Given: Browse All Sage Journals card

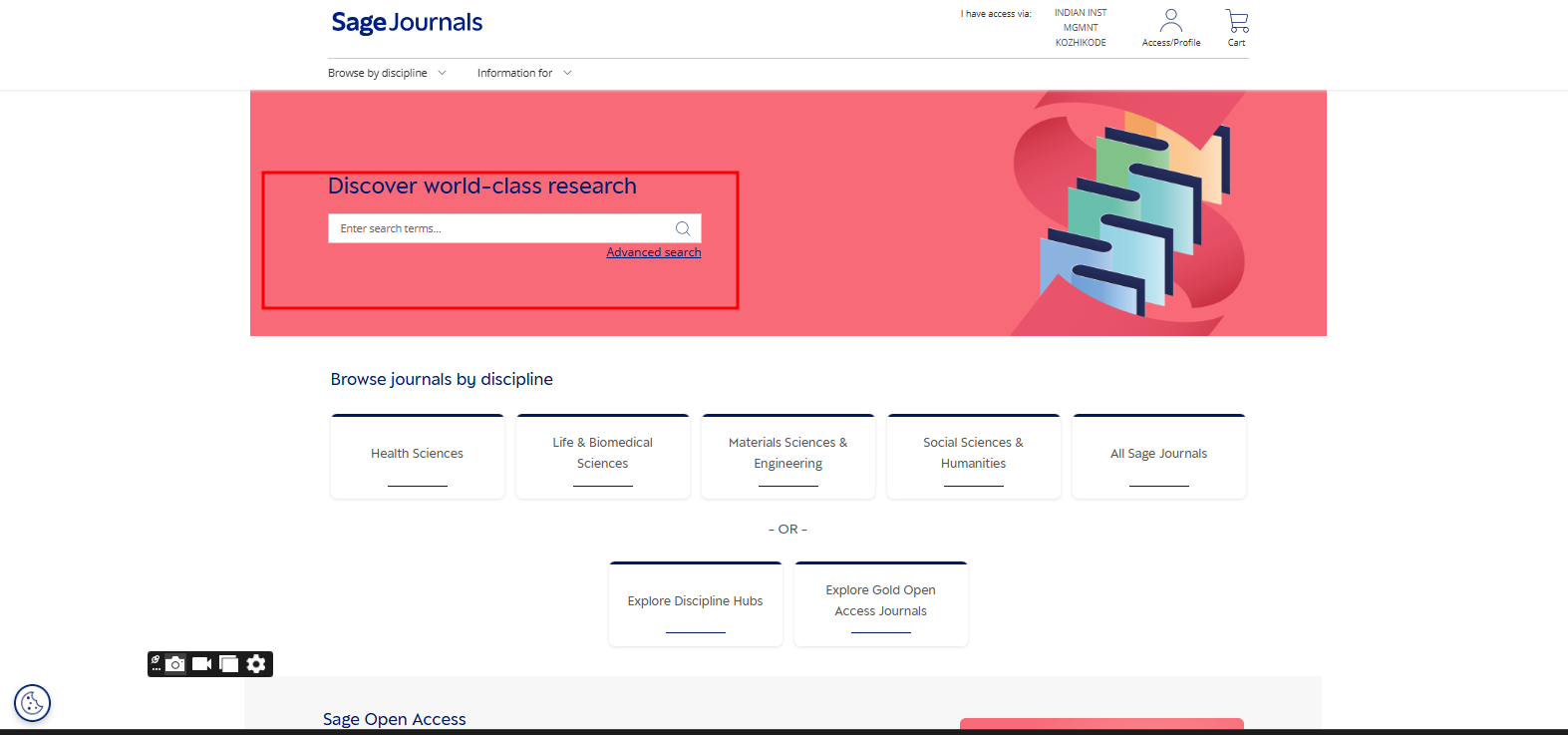Looking at the screenshot, I should (x=1158, y=455).
